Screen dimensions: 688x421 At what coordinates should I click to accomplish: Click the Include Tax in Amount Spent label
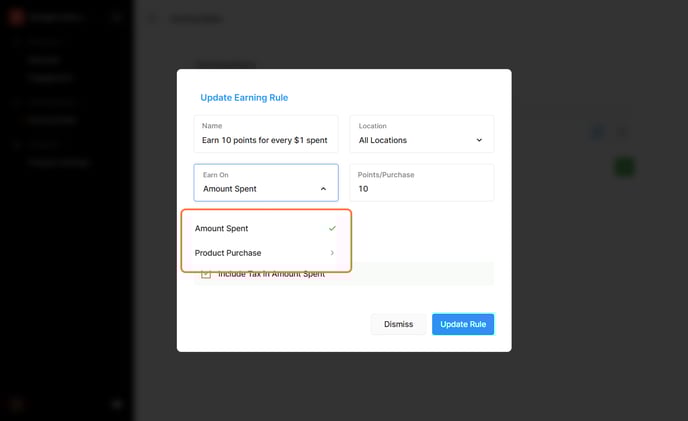coord(272,274)
